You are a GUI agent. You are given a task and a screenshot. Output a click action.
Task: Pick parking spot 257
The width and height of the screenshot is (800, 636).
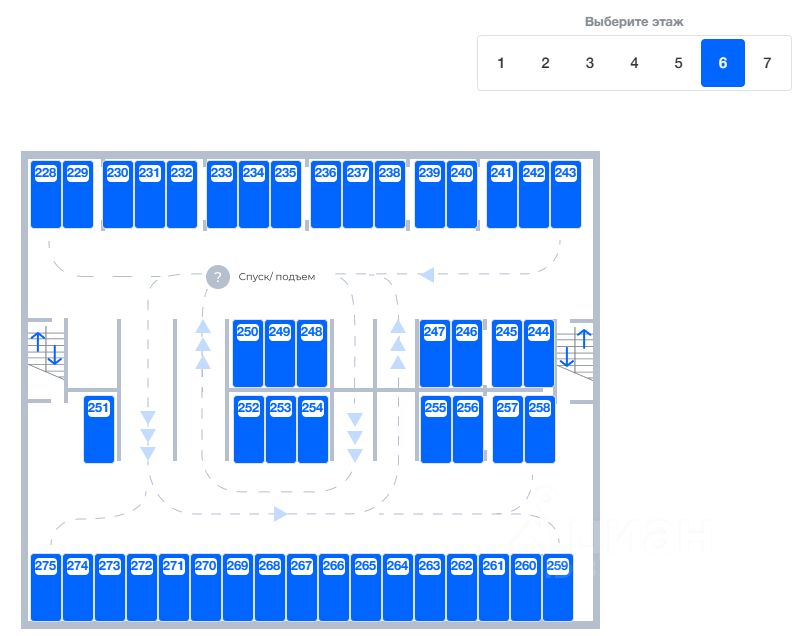click(508, 429)
